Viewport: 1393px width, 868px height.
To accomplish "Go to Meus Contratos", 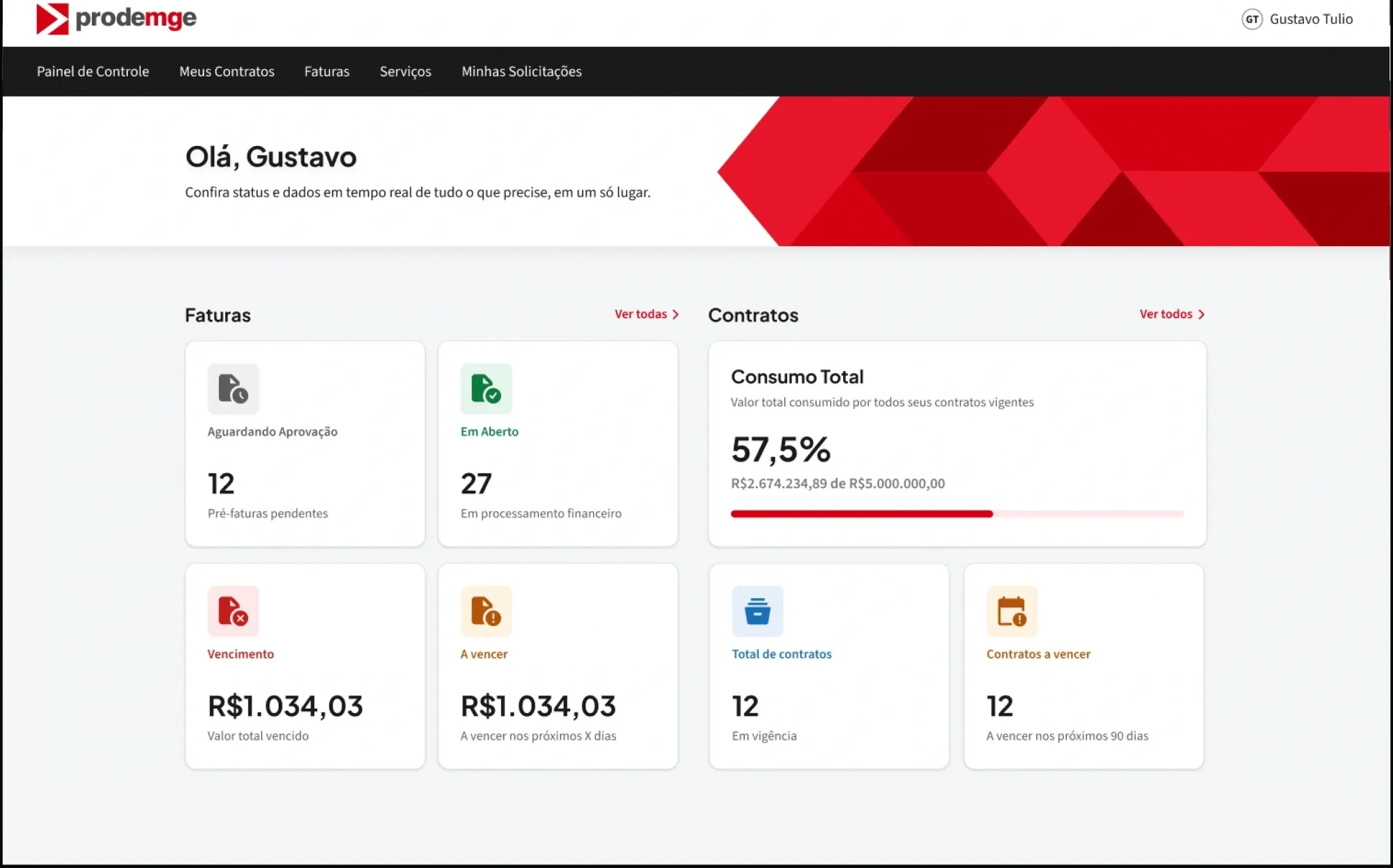I will (227, 71).
